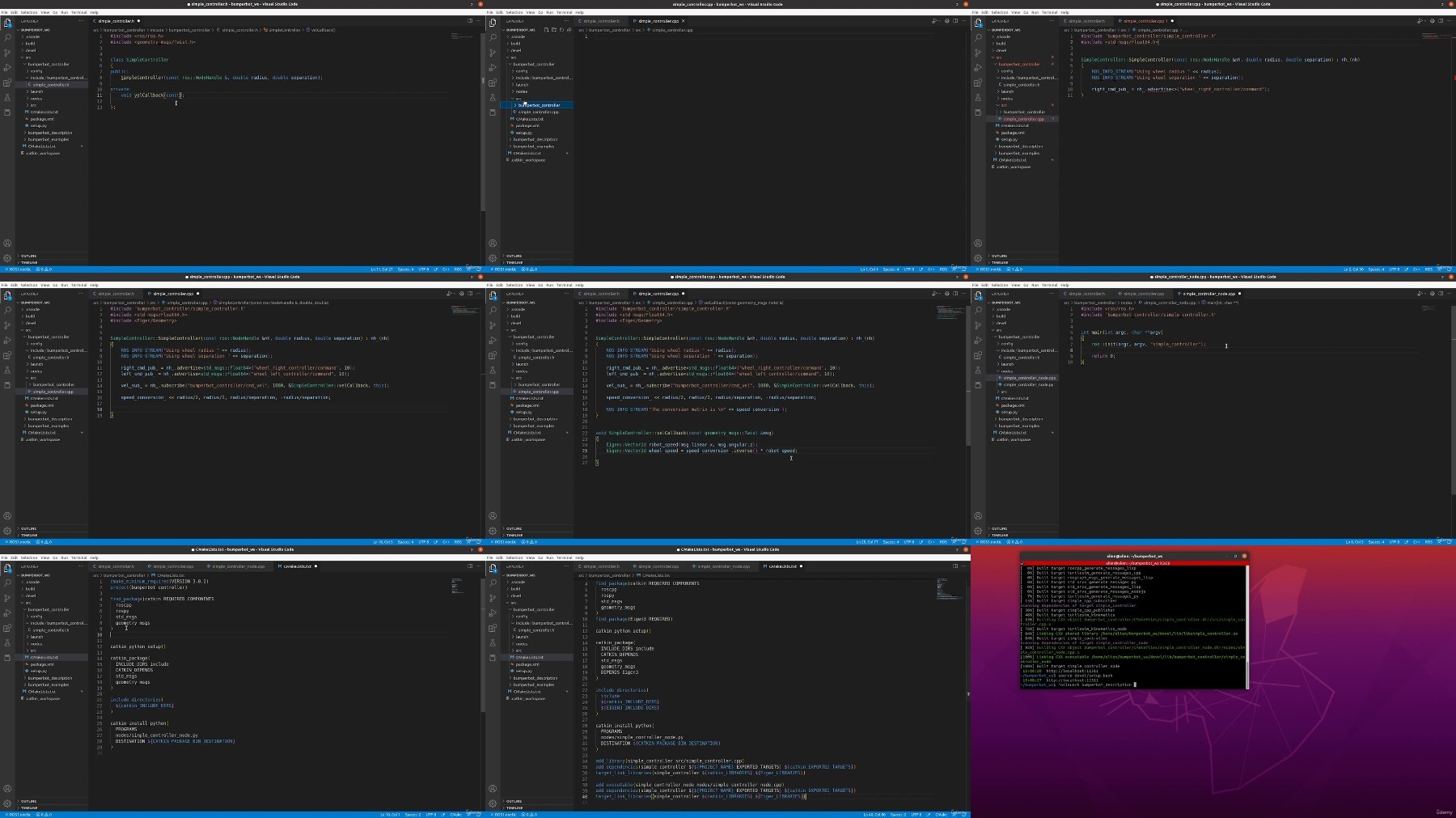Open Explorer view in simple_controller.h window
The width and height of the screenshot is (1456, 818).
[x=7, y=23]
